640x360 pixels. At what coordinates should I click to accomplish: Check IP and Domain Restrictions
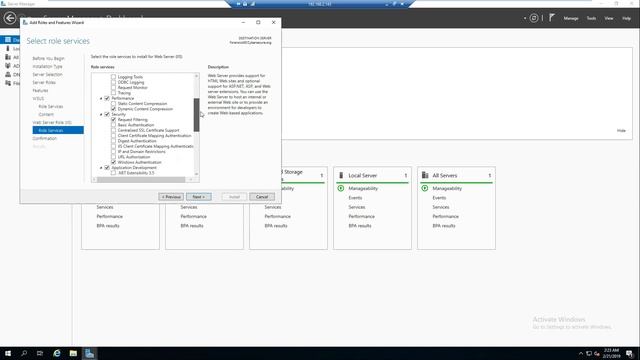(113, 151)
